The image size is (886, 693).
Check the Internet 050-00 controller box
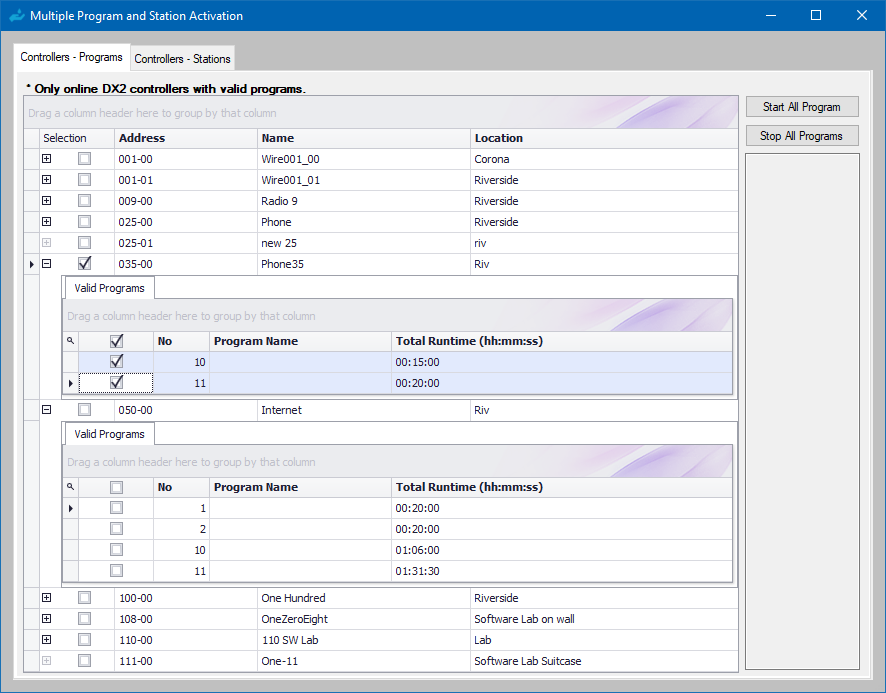(84, 409)
